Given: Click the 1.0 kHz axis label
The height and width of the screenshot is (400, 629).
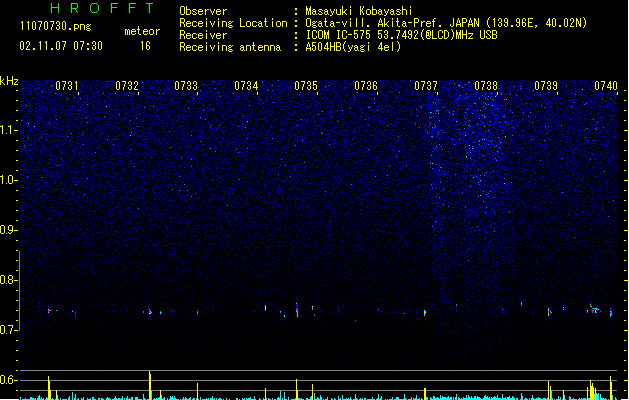Looking at the screenshot, I should [9, 180].
